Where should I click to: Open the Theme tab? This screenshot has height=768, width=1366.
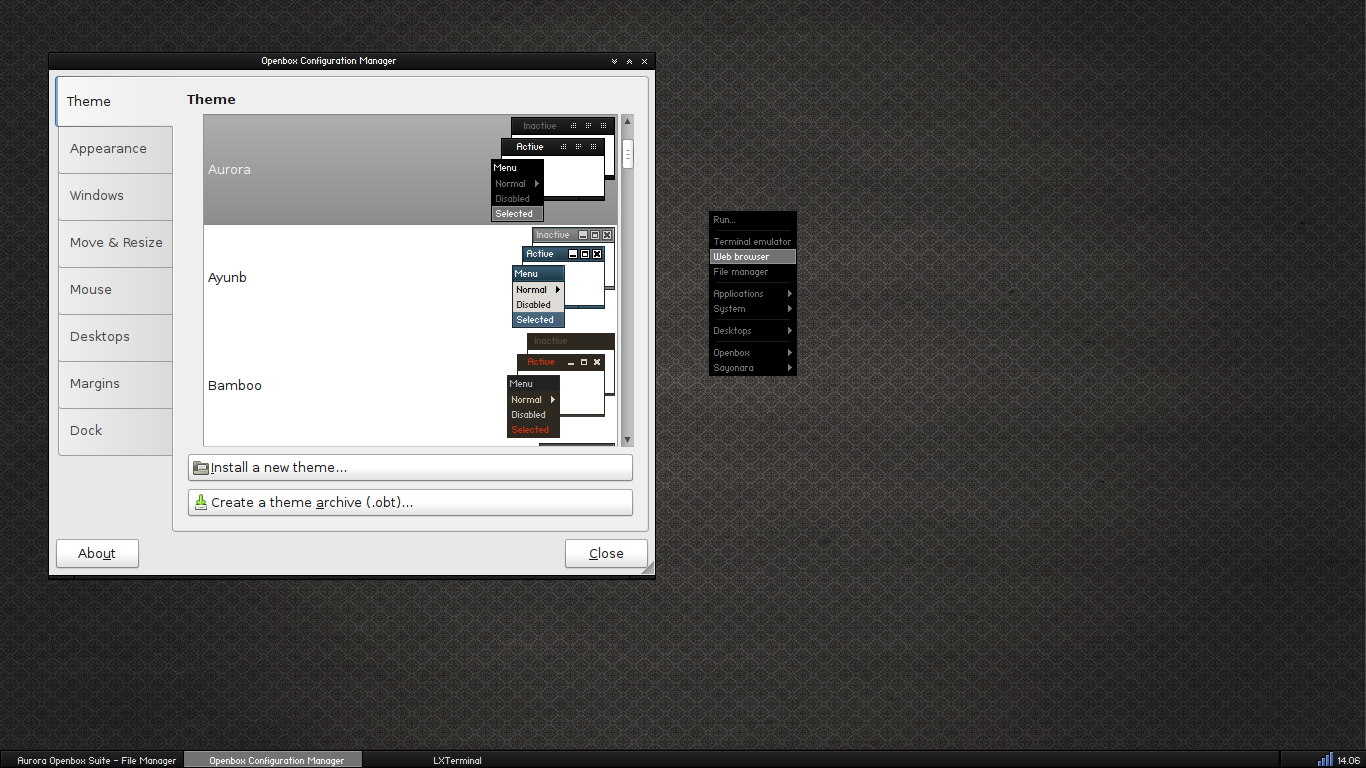click(x=115, y=101)
